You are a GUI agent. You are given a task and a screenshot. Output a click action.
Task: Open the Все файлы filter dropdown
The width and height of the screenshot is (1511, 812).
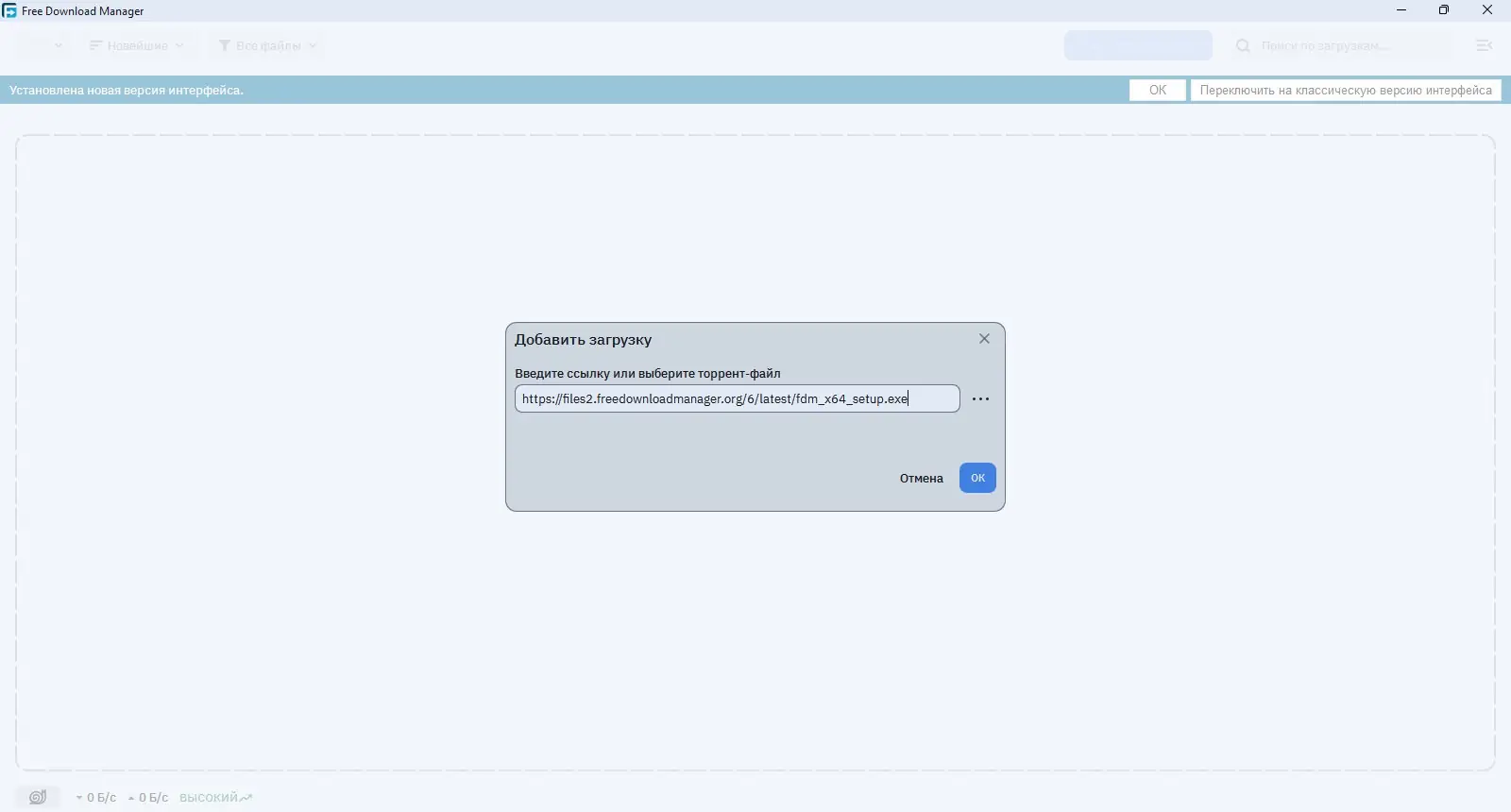(x=268, y=45)
